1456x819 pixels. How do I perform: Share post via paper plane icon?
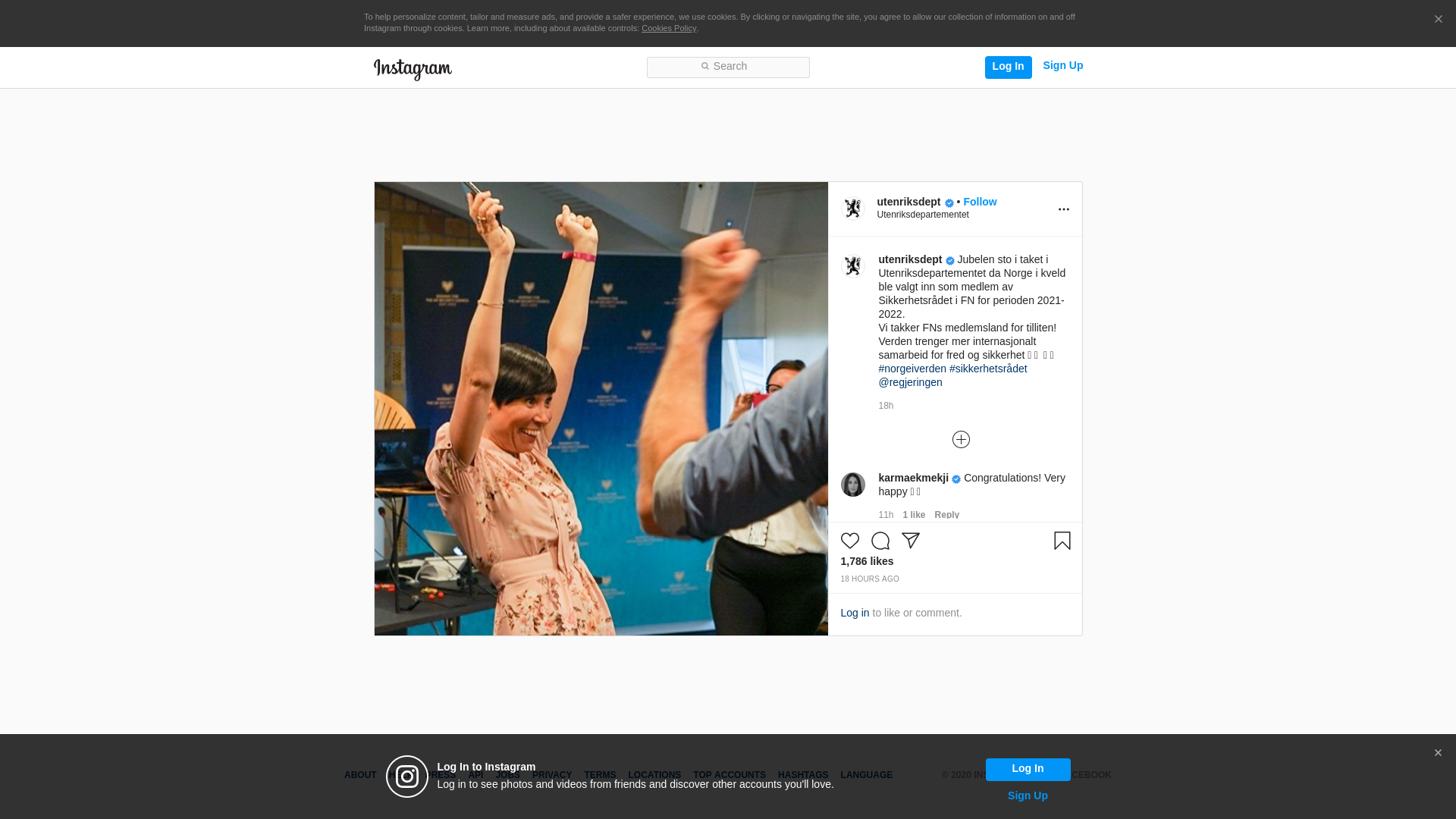pyautogui.click(x=910, y=541)
